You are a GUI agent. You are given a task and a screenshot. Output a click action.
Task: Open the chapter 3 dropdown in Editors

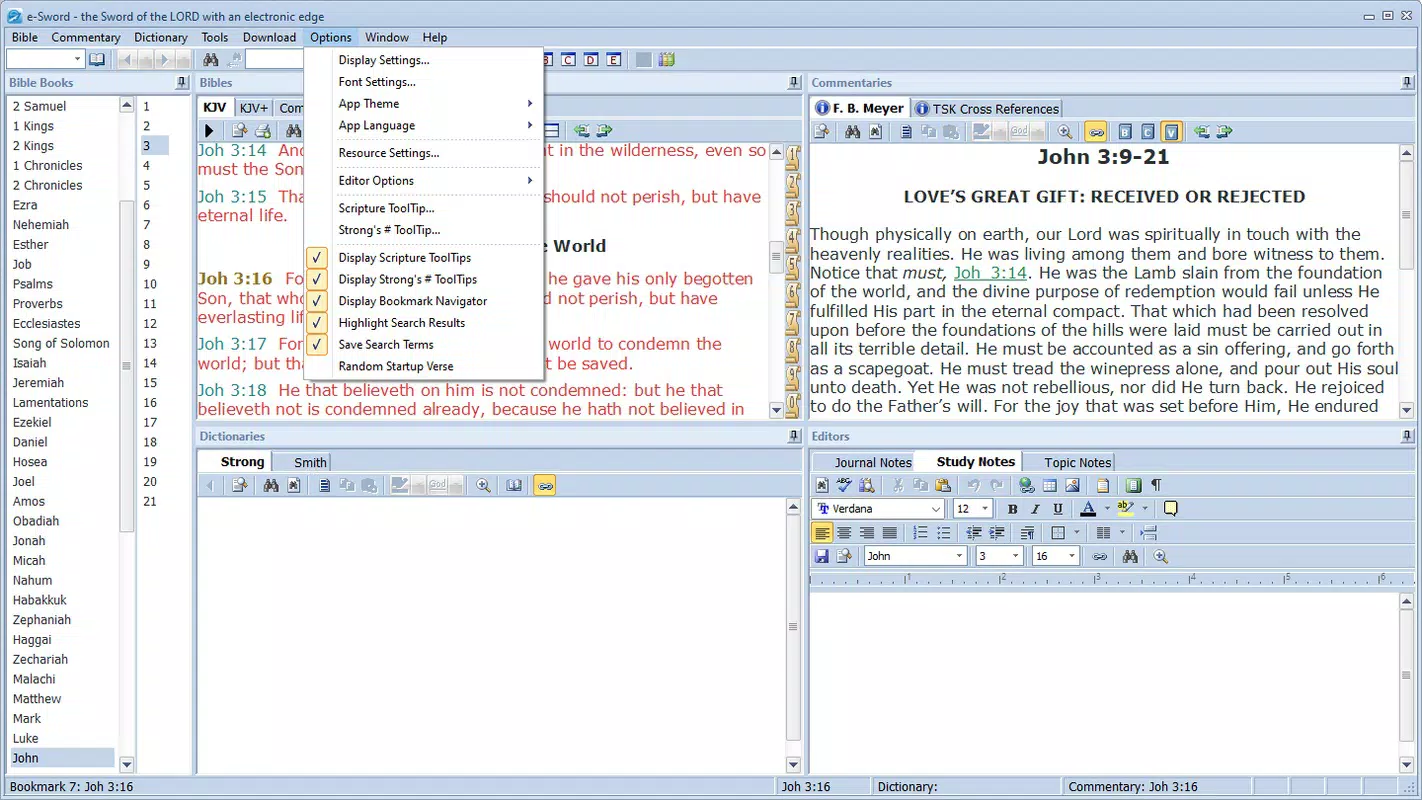(1016, 556)
